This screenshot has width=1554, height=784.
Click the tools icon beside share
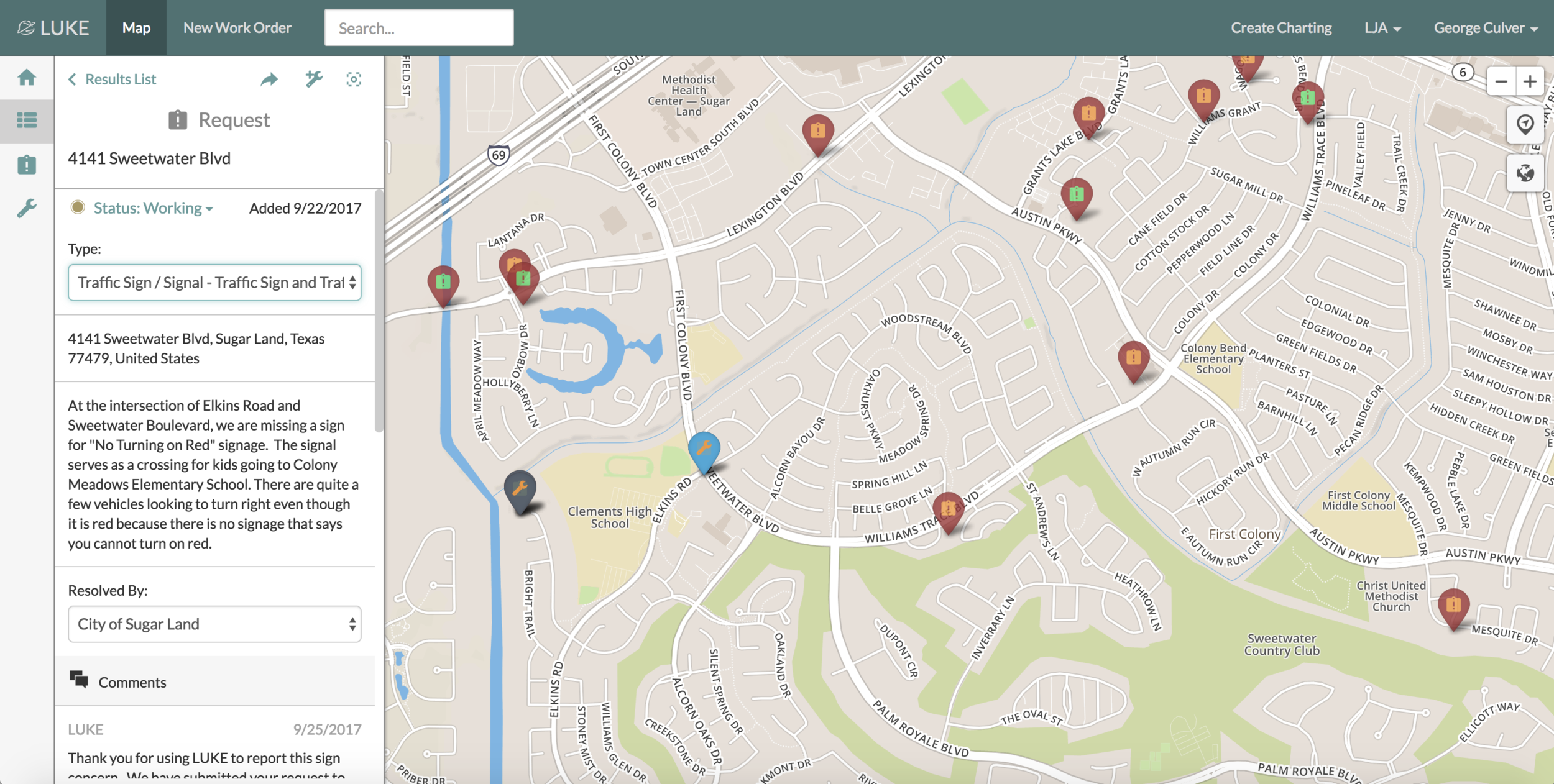tap(314, 80)
